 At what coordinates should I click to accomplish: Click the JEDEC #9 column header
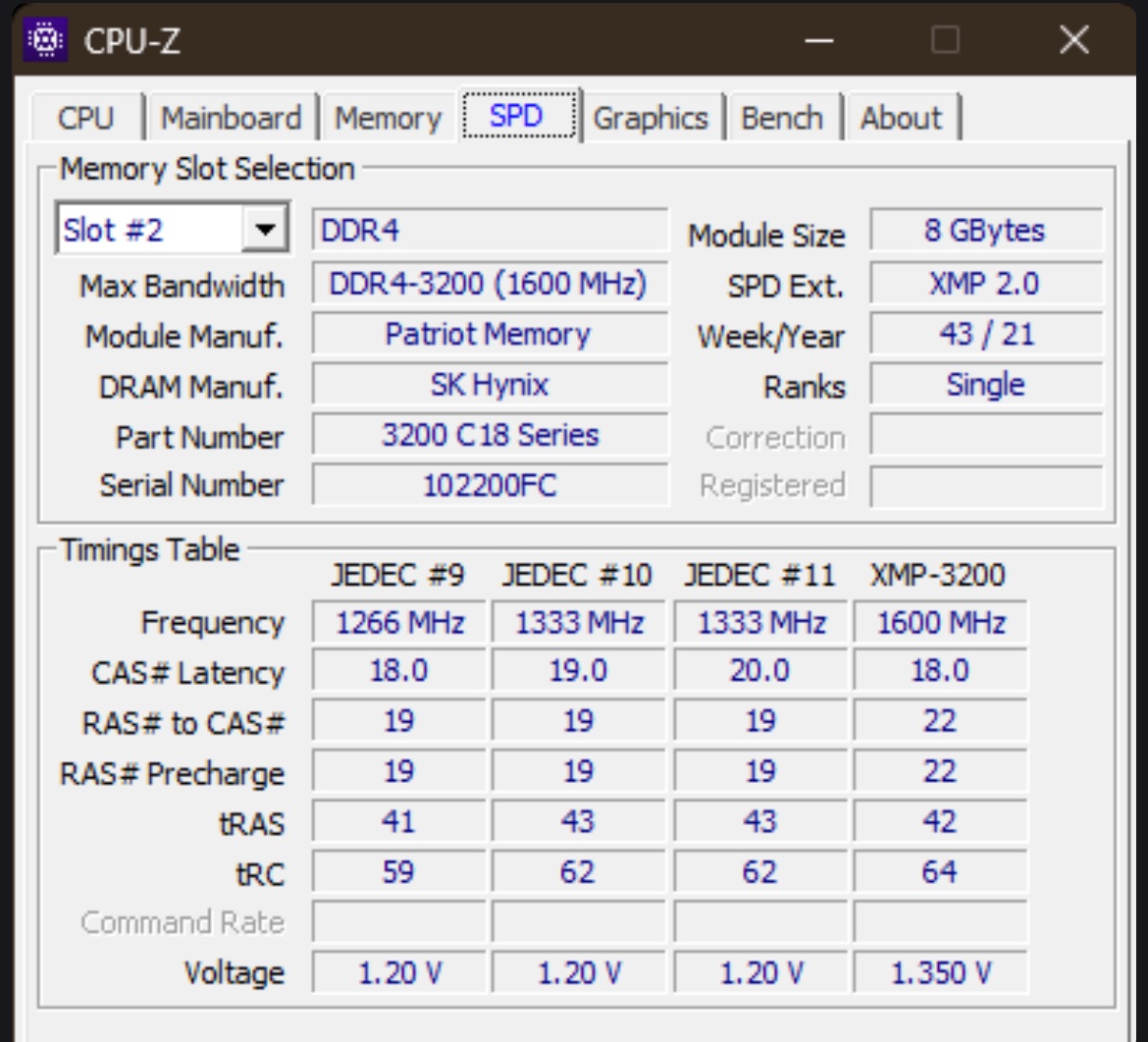[x=397, y=576]
